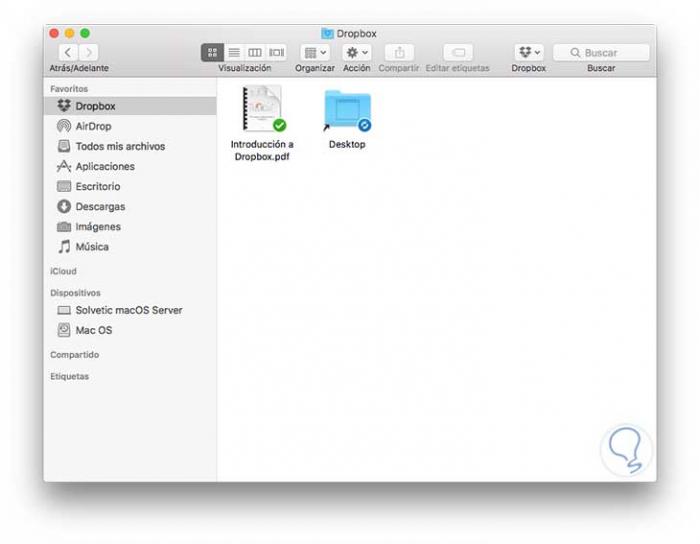This screenshot has width=700, height=544.
Task: Open the Dropbox toolbar dropdown
Action: [529, 53]
